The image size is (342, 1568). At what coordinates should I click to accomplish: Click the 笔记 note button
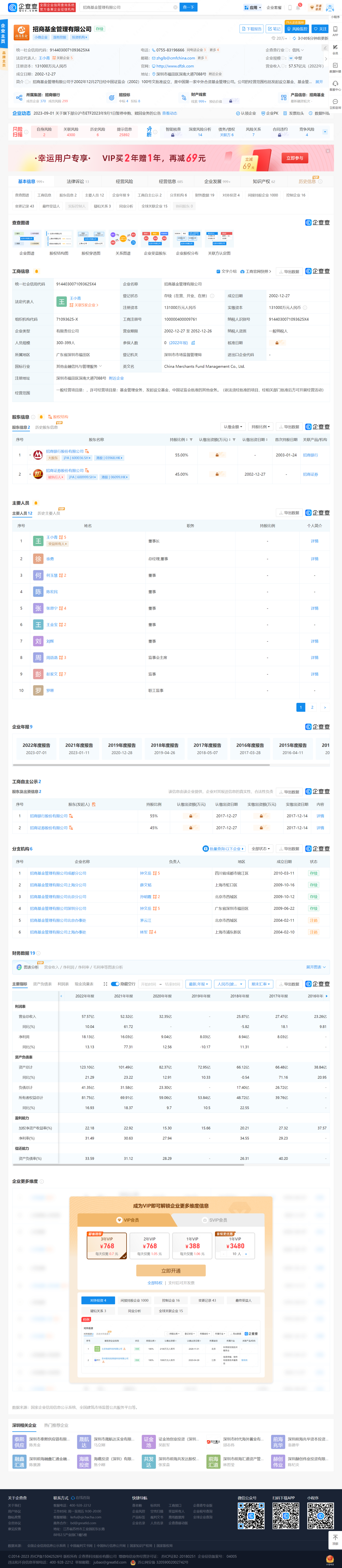[274, 28]
